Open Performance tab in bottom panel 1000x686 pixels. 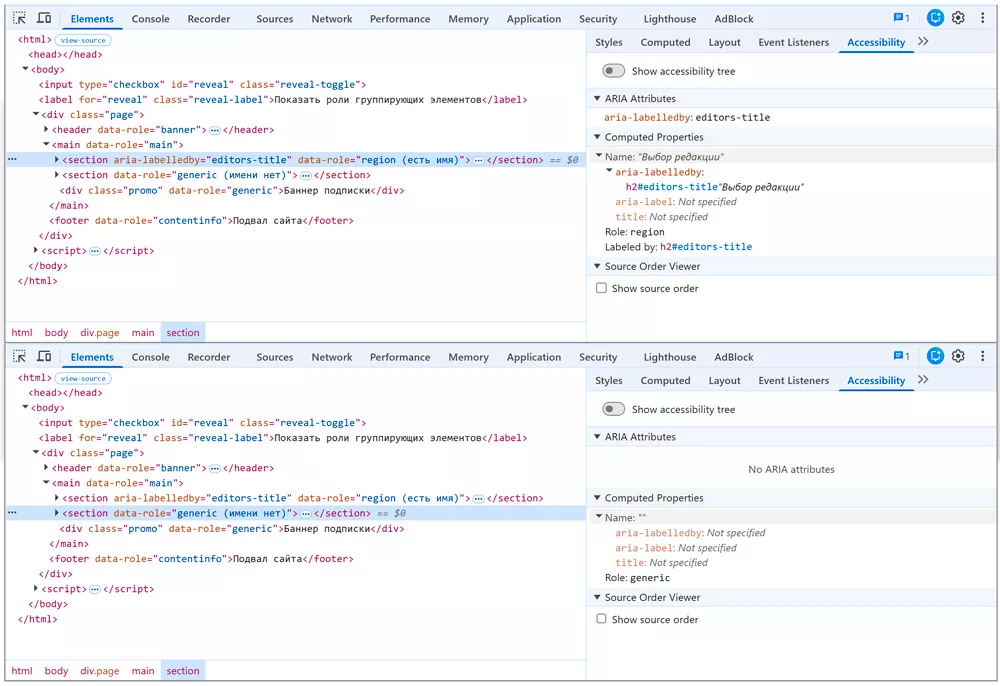click(400, 357)
